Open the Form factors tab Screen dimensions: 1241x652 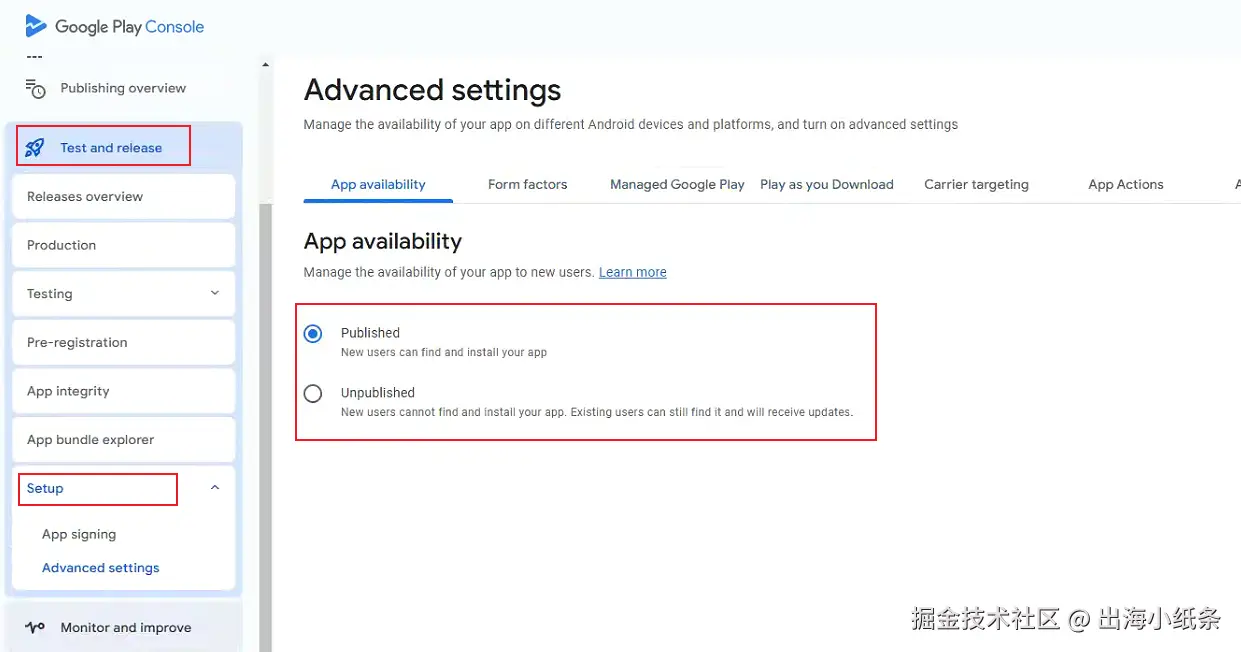[x=528, y=184]
